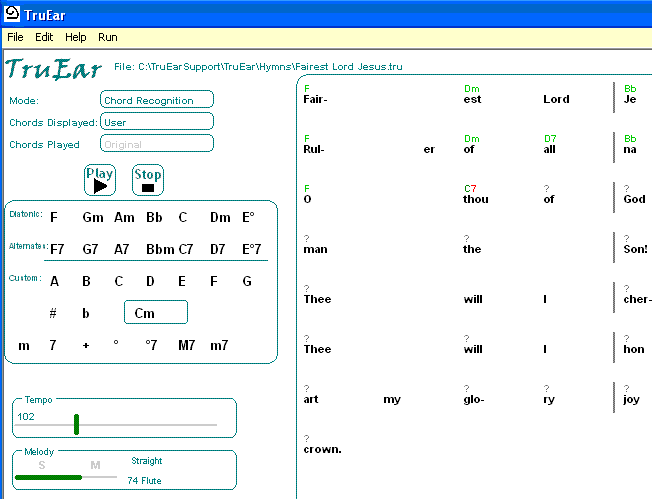652x499 pixels.
Task: Click the Straight rhythm setting
Action: click(x=146, y=461)
